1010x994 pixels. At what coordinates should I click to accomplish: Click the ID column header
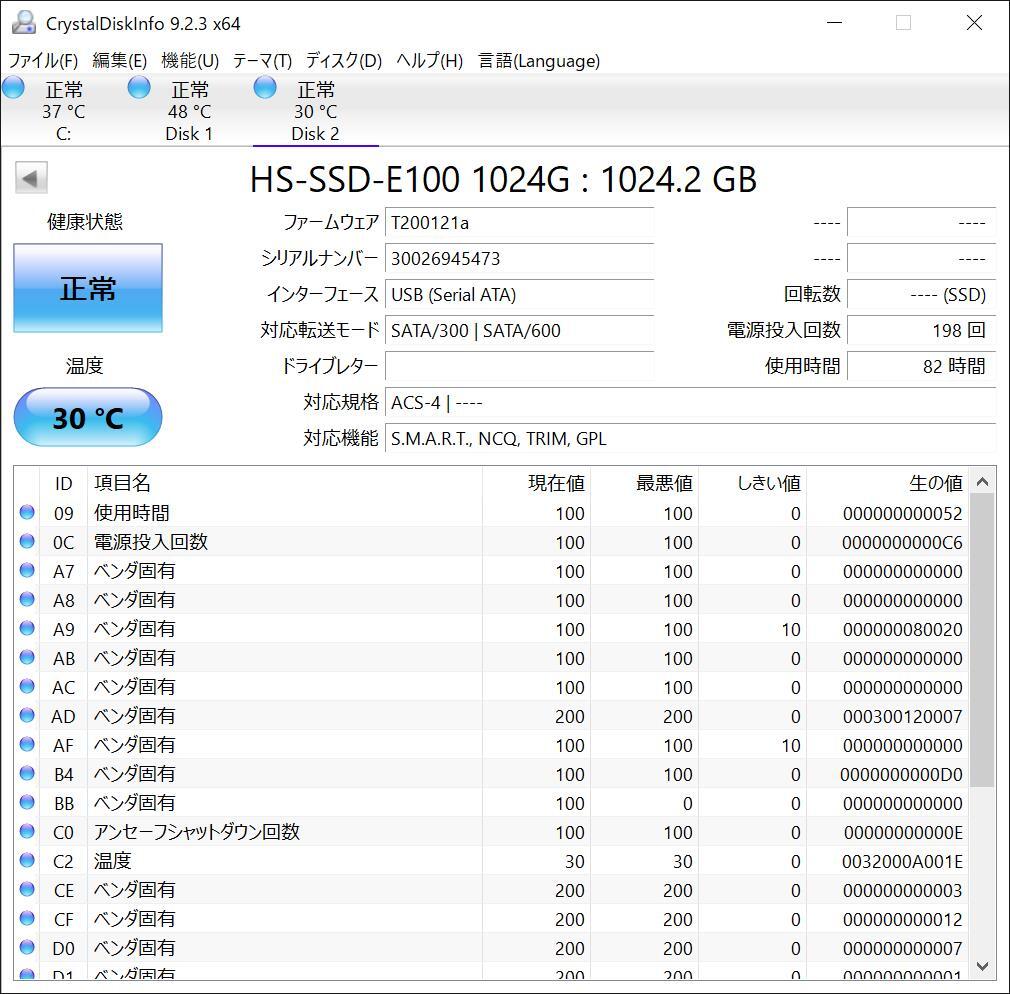click(x=63, y=483)
